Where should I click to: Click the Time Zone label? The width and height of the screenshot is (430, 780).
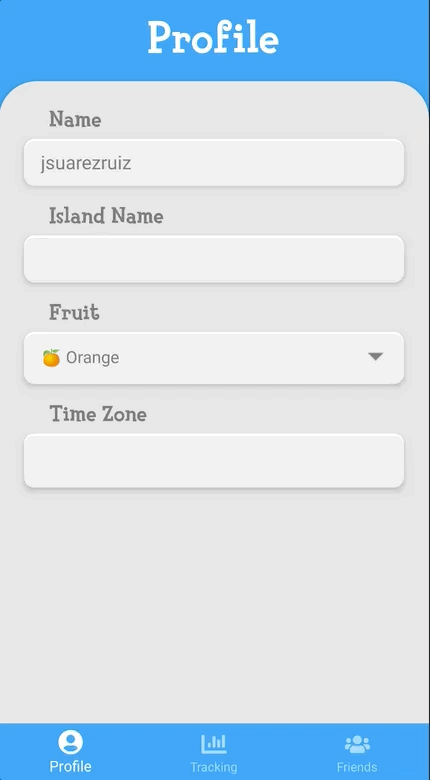pyautogui.click(x=98, y=414)
